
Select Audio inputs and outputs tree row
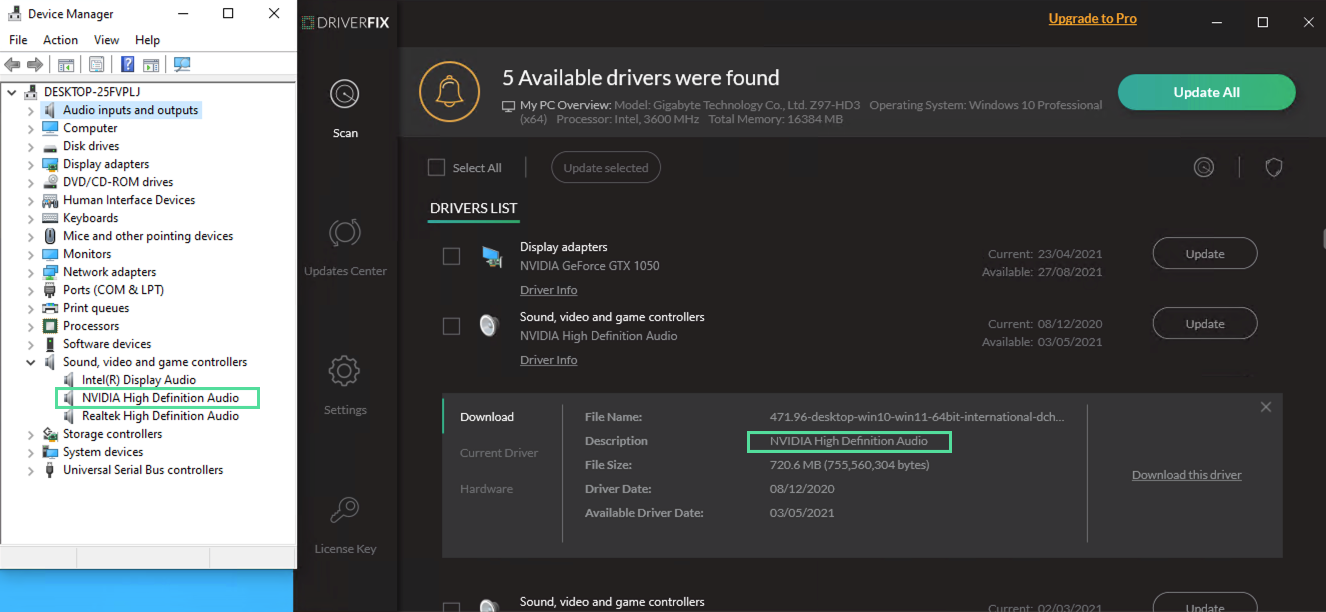point(131,110)
